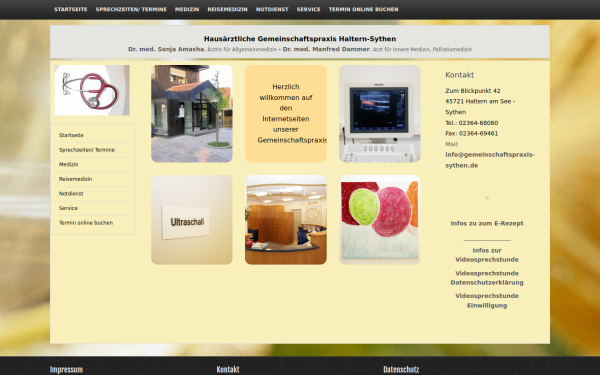Viewport: 600px width, 375px height.
Task: Open Notdienst in the top navigation bar
Action: pyautogui.click(x=272, y=9)
